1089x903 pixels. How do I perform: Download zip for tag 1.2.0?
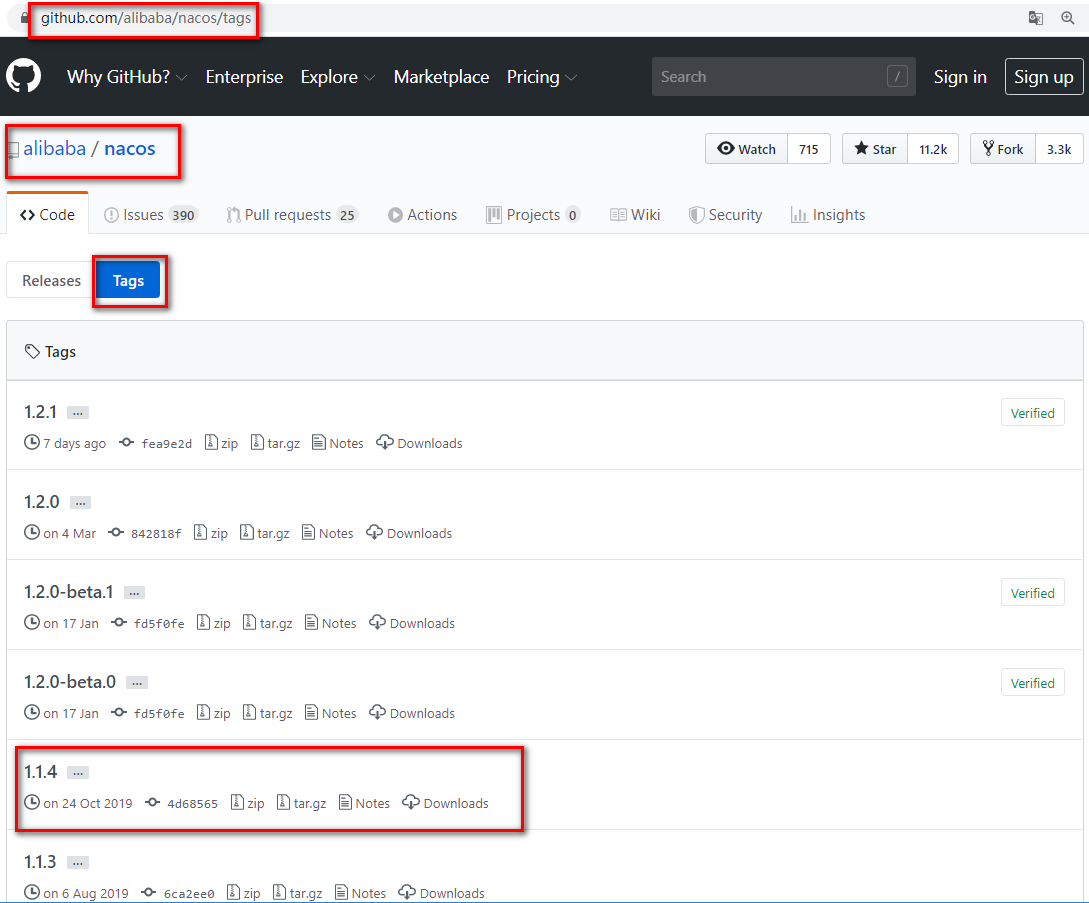click(211, 533)
